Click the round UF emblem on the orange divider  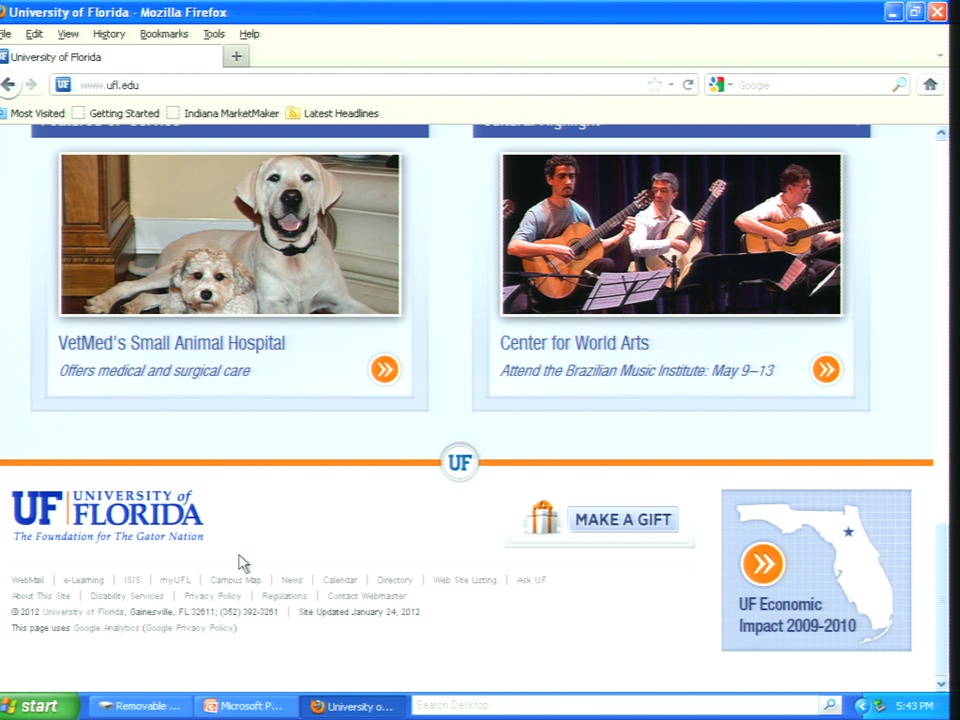pyautogui.click(x=460, y=462)
